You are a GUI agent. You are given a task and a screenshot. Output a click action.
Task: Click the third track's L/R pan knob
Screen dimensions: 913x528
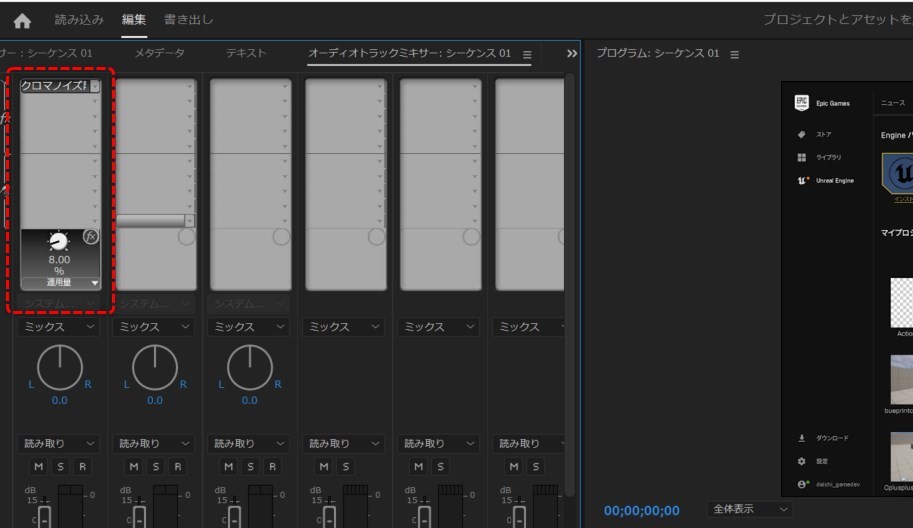tap(250, 367)
